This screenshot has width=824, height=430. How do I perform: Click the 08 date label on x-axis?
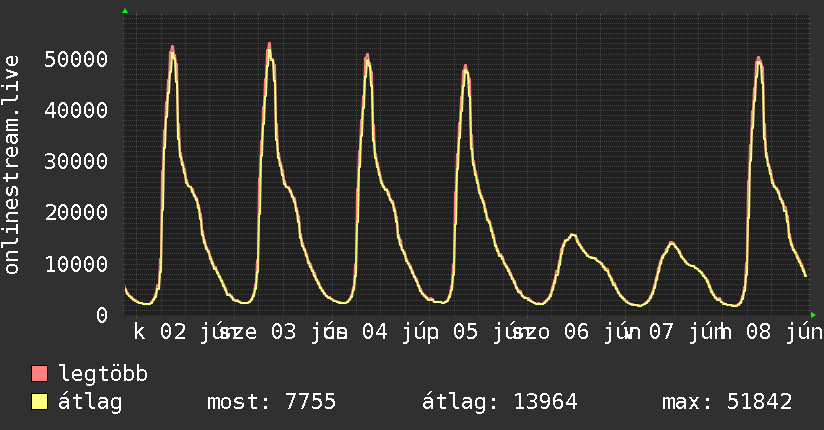coord(758,332)
